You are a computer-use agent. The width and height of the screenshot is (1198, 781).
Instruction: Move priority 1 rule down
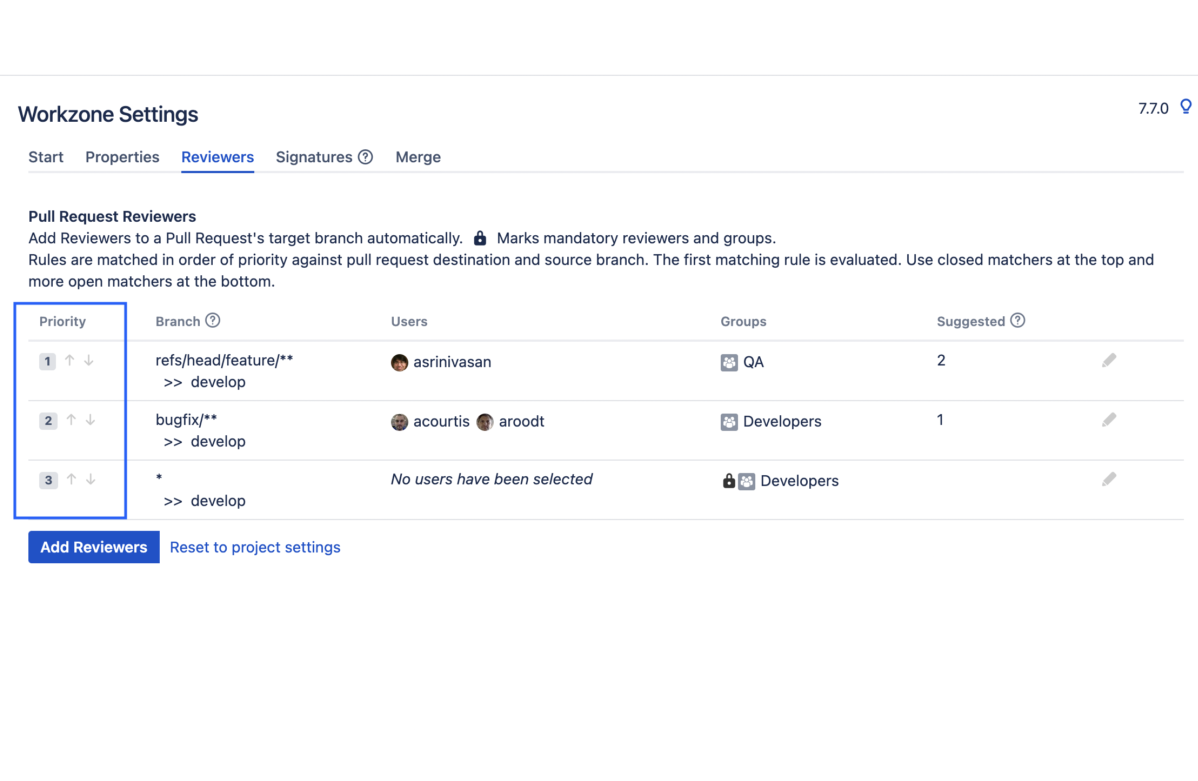[89, 361]
